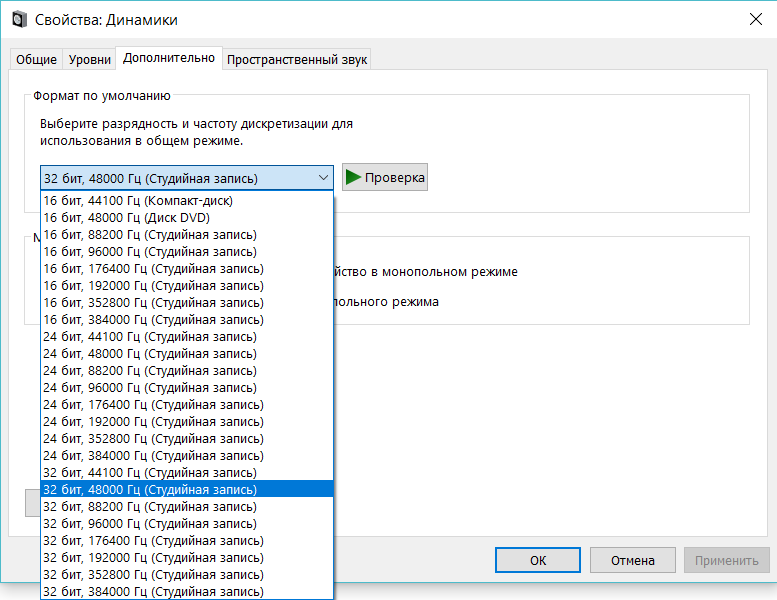Pick 24 бит, 96000 Гц option
The height and width of the screenshot is (600, 777).
(187, 388)
